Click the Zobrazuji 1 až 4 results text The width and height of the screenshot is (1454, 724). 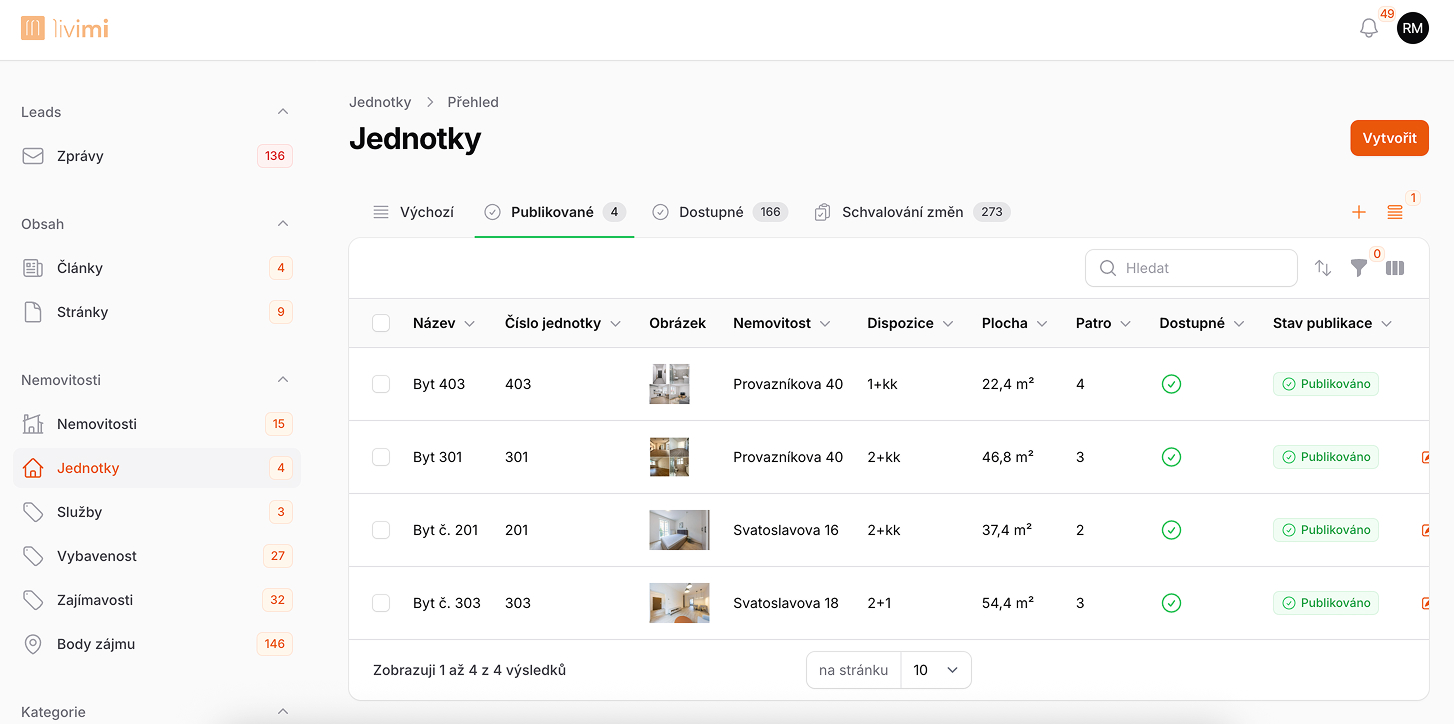pyautogui.click(x=469, y=670)
